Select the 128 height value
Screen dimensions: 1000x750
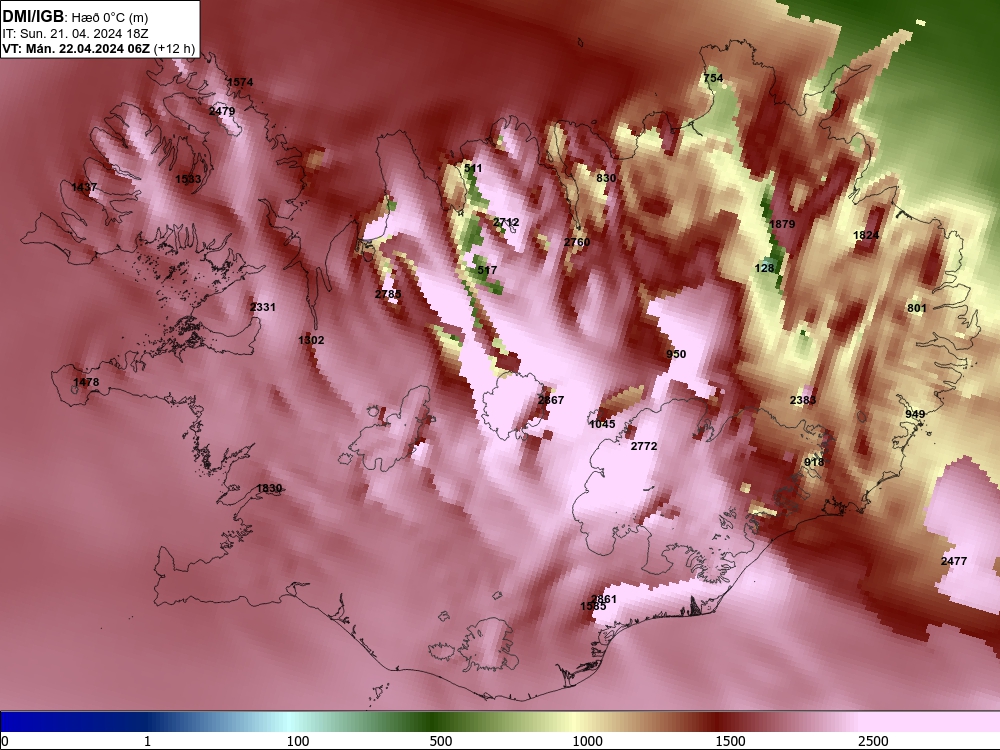click(x=764, y=268)
